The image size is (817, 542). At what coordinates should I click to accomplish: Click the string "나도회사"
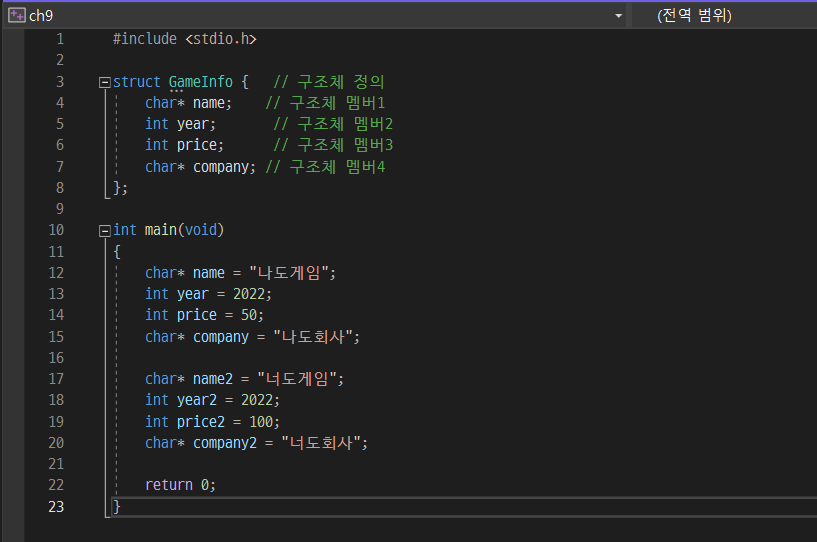click(x=313, y=337)
